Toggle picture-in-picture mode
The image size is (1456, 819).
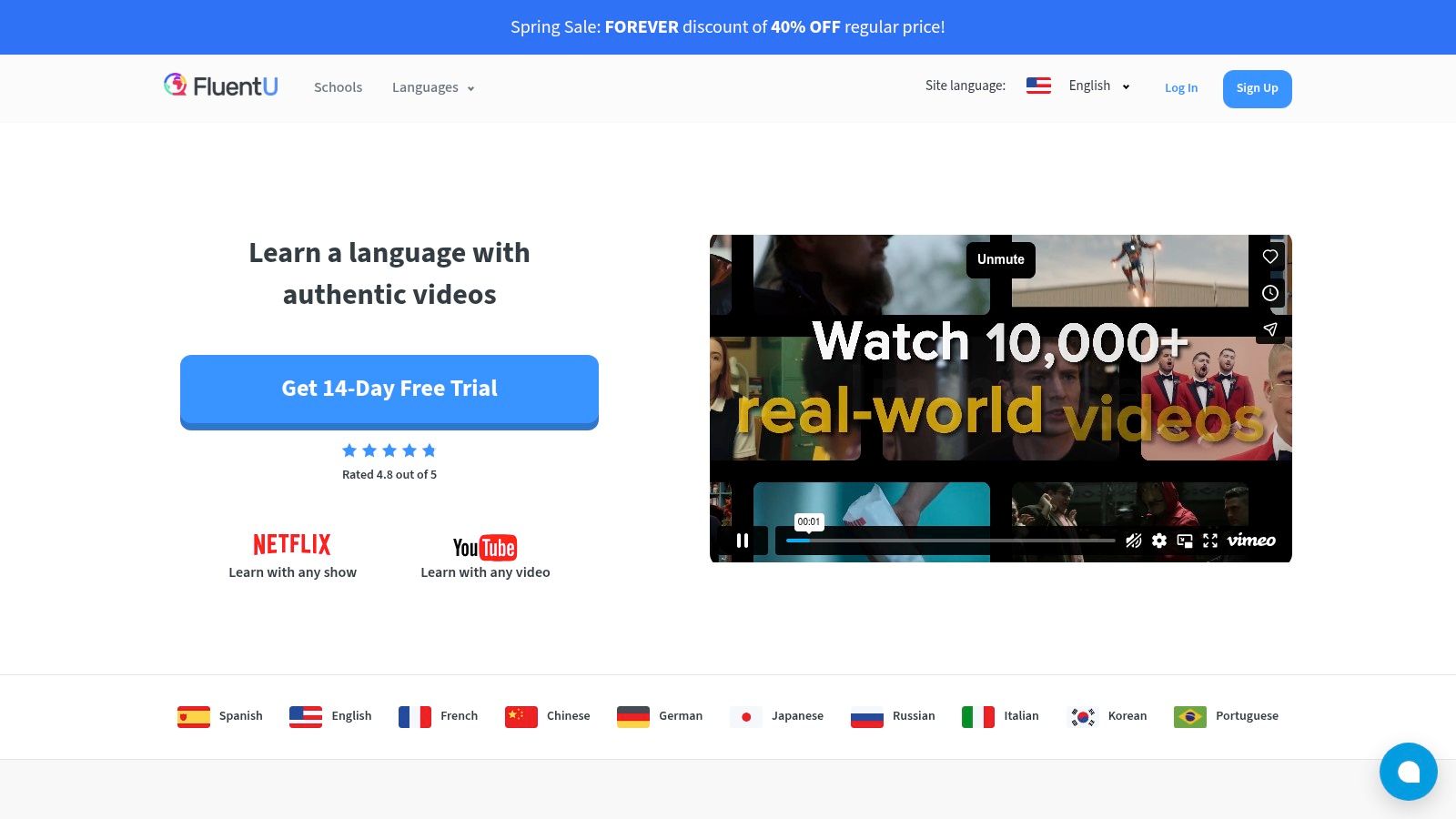1185,541
